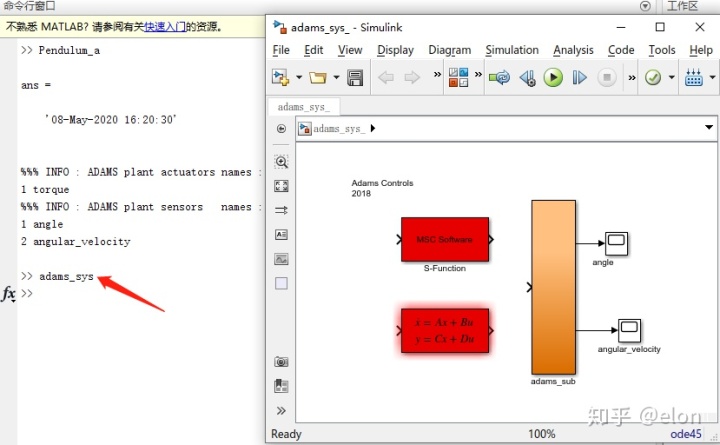This screenshot has width=720, height=445.
Task: Select the red MSC Software S-Function block
Action: pyautogui.click(x=444, y=240)
